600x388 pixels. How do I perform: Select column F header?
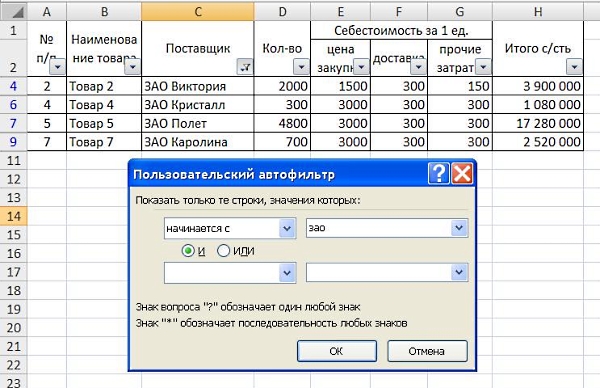(x=399, y=12)
